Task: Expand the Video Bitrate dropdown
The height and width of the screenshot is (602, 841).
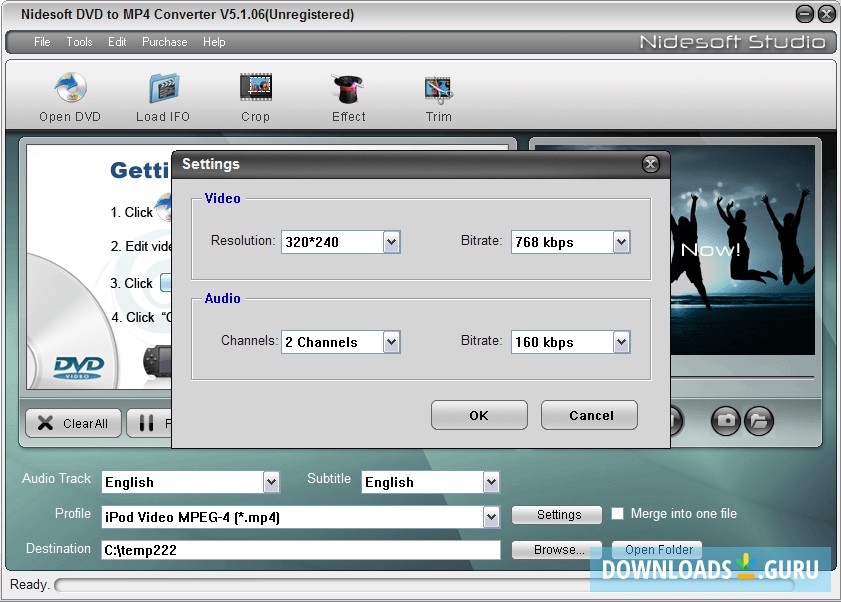Action: pos(621,242)
